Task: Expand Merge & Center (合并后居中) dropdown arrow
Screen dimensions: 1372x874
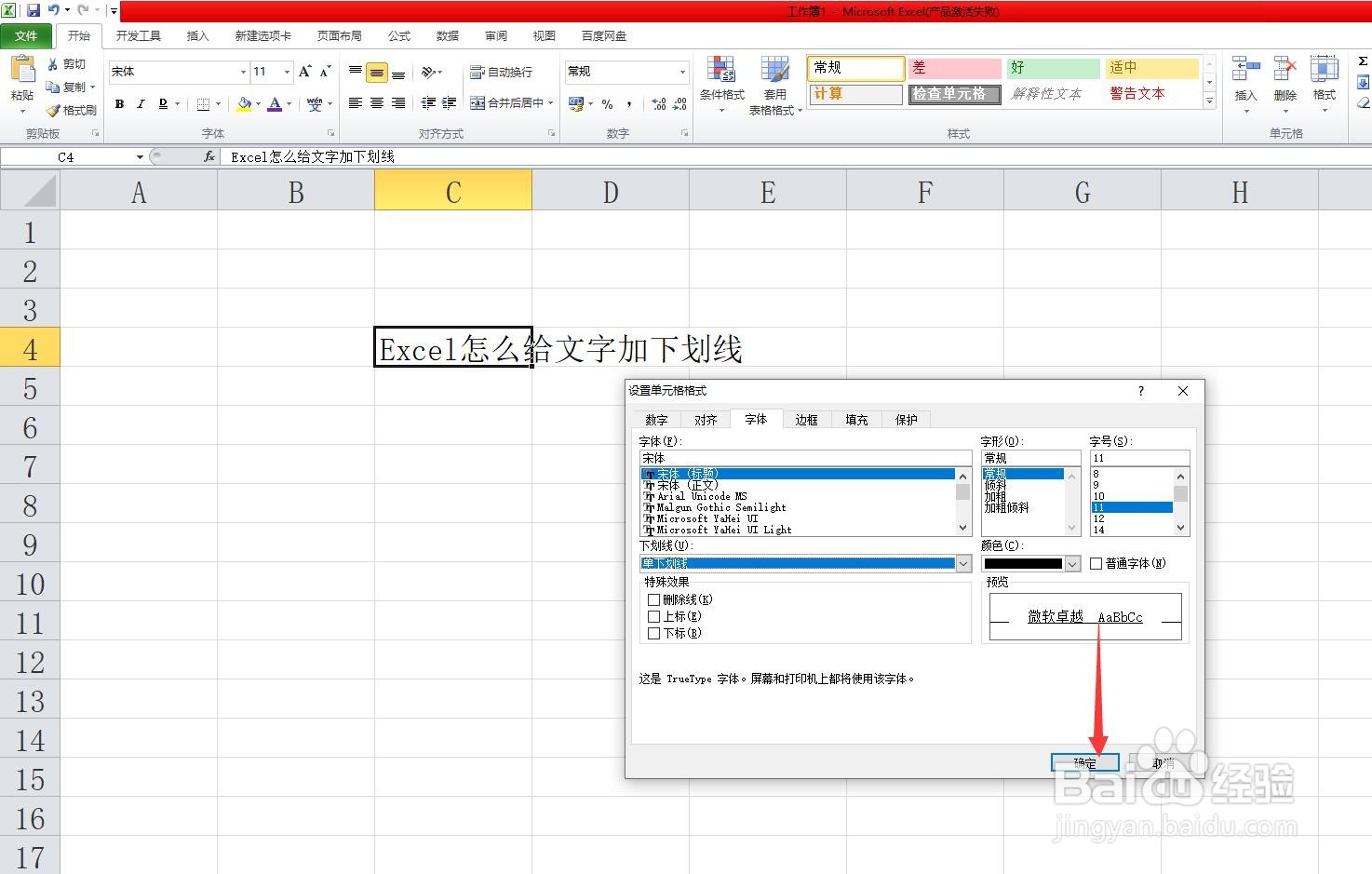Action: pyautogui.click(x=551, y=103)
